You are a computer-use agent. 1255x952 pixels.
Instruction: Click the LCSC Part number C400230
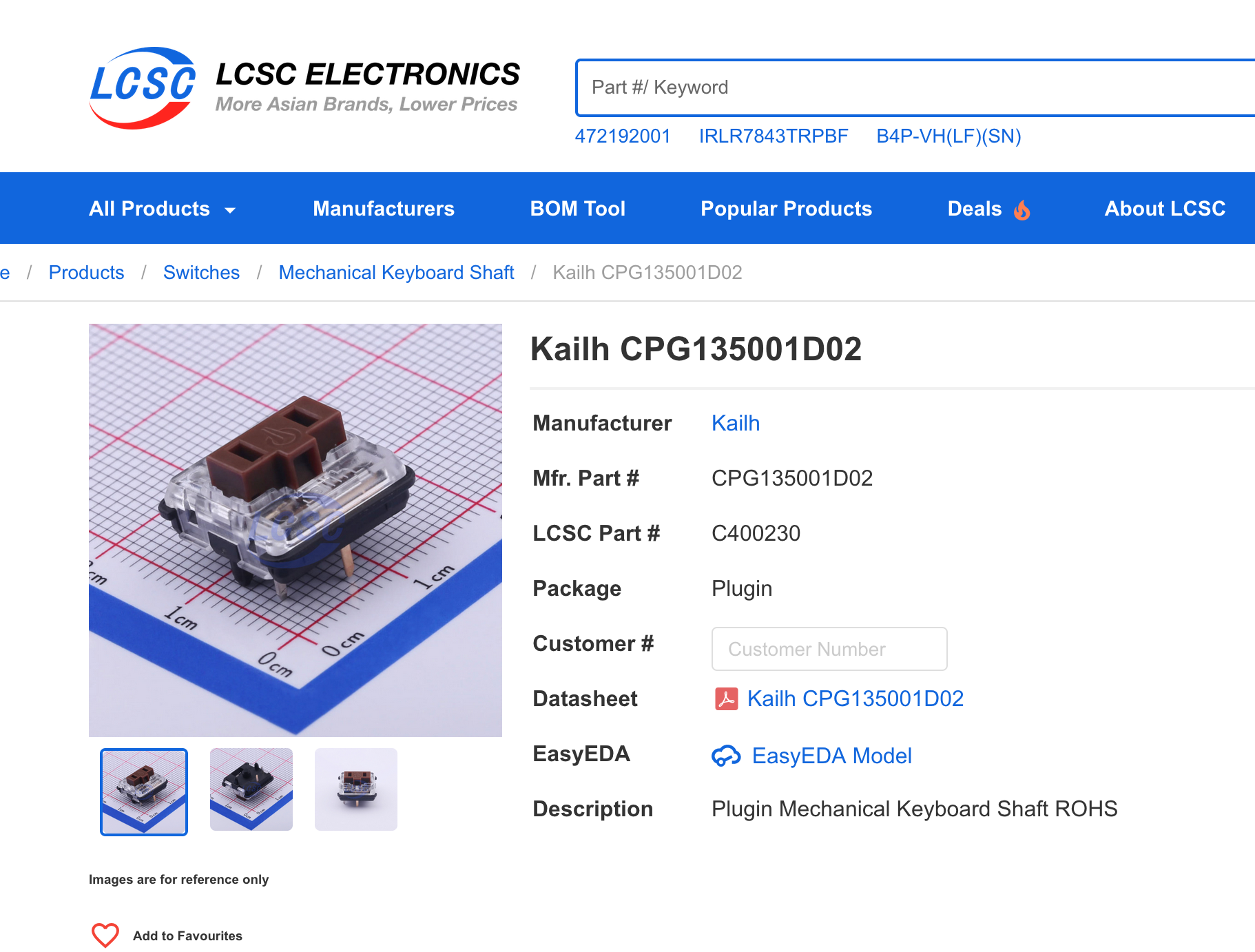click(x=756, y=533)
